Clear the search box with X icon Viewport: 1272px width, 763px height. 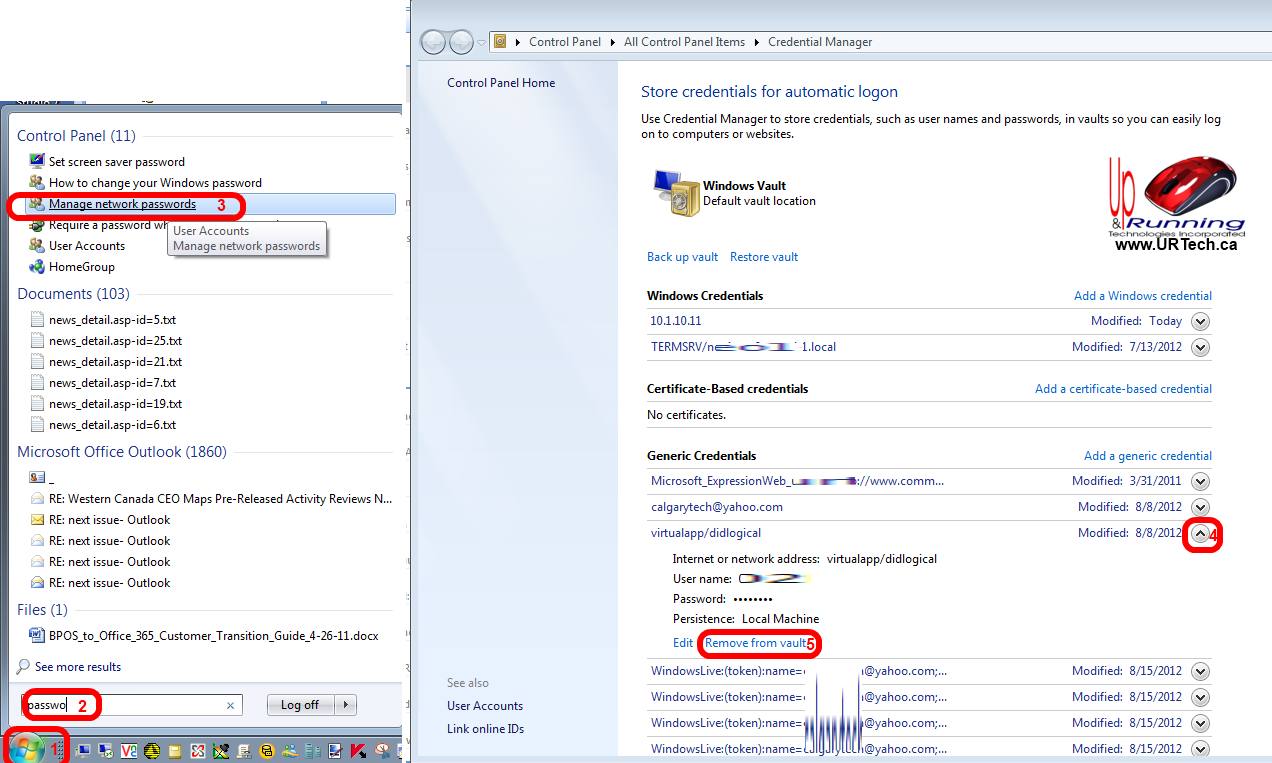click(x=230, y=705)
